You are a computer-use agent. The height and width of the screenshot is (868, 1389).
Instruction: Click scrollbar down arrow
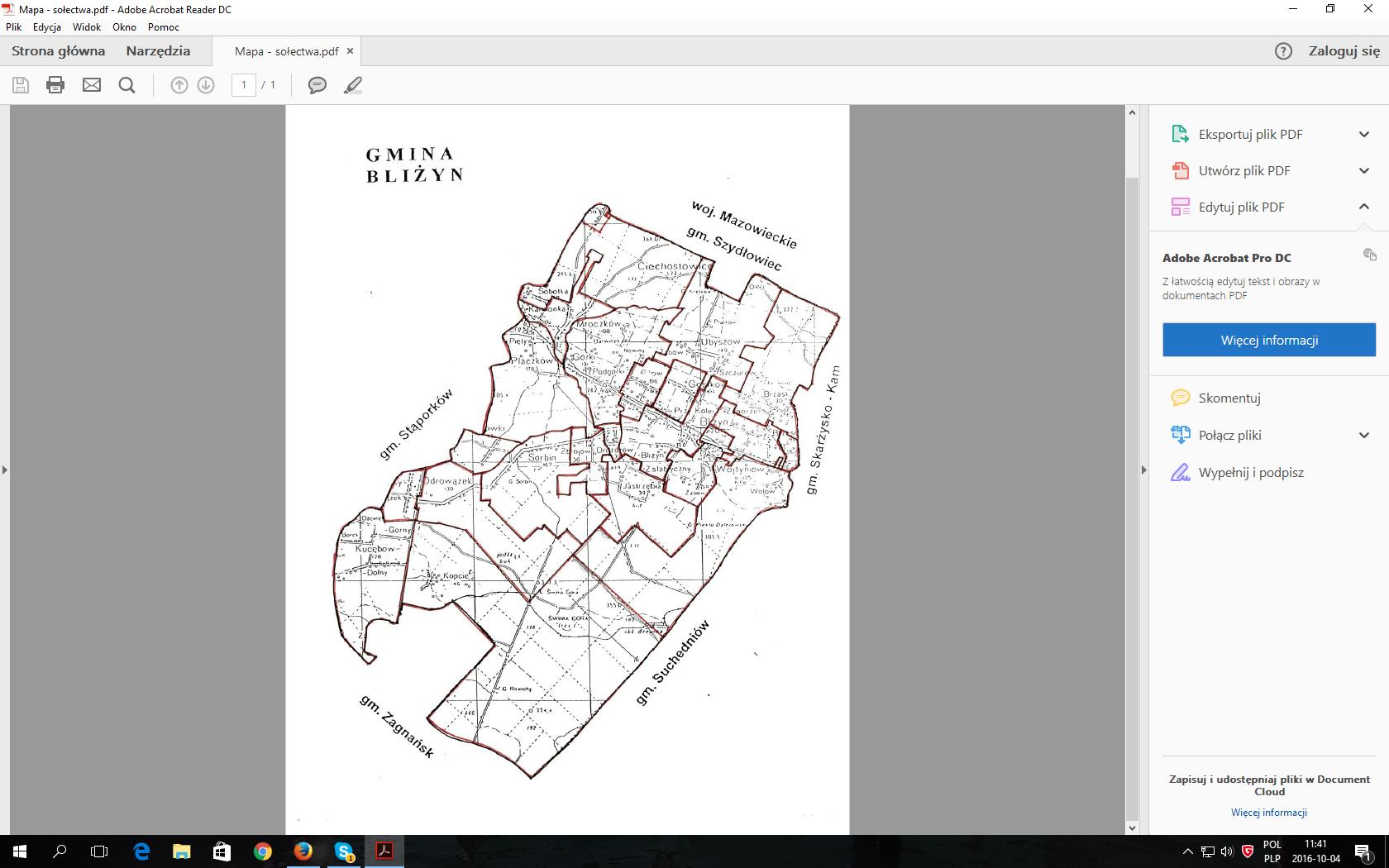point(1133,827)
